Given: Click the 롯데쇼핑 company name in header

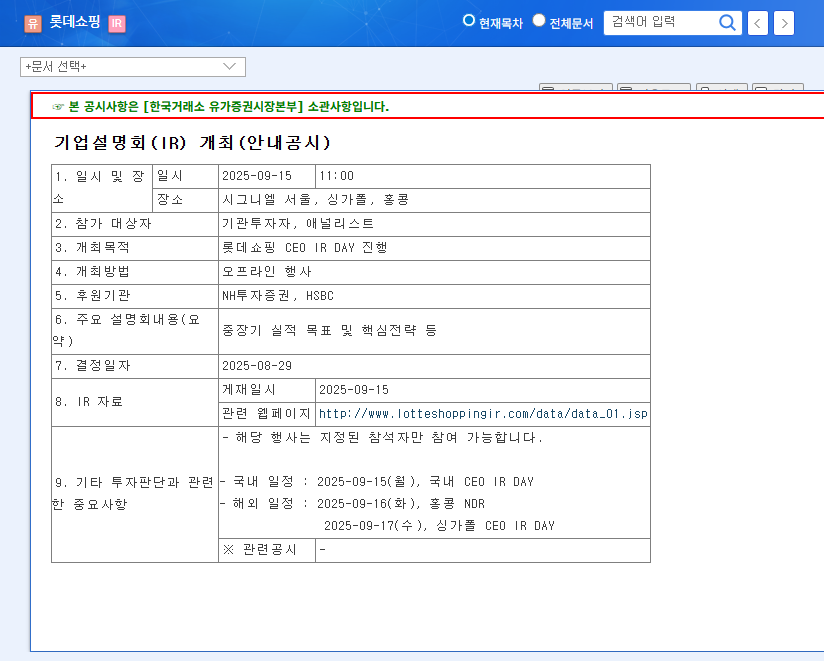Looking at the screenshot, I should (x=75, y=22).
